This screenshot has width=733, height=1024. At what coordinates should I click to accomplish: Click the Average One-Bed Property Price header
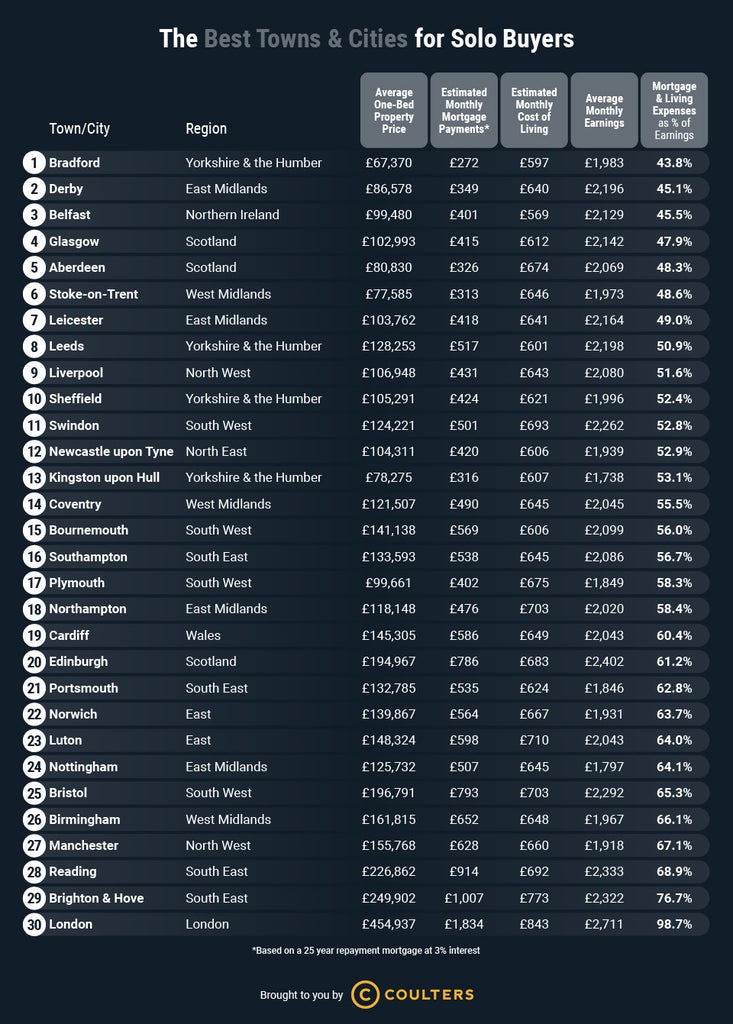[x=394, y=109]
